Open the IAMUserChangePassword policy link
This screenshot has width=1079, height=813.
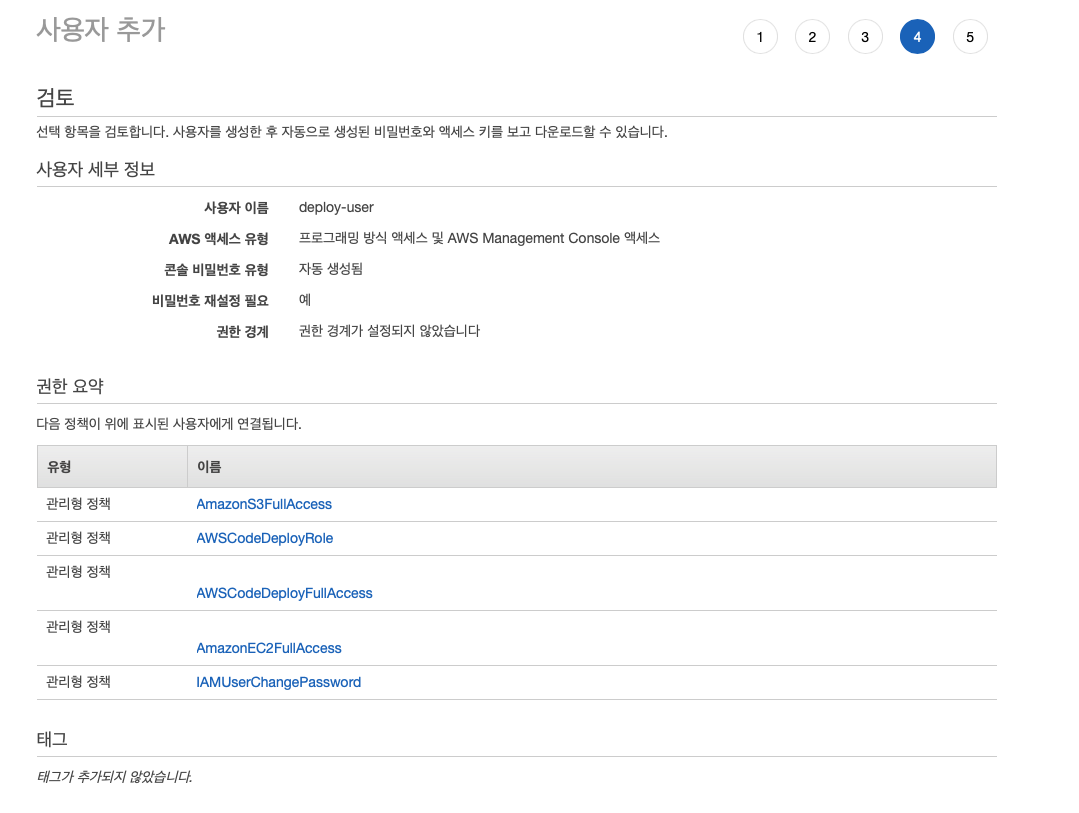coord(278,682)
